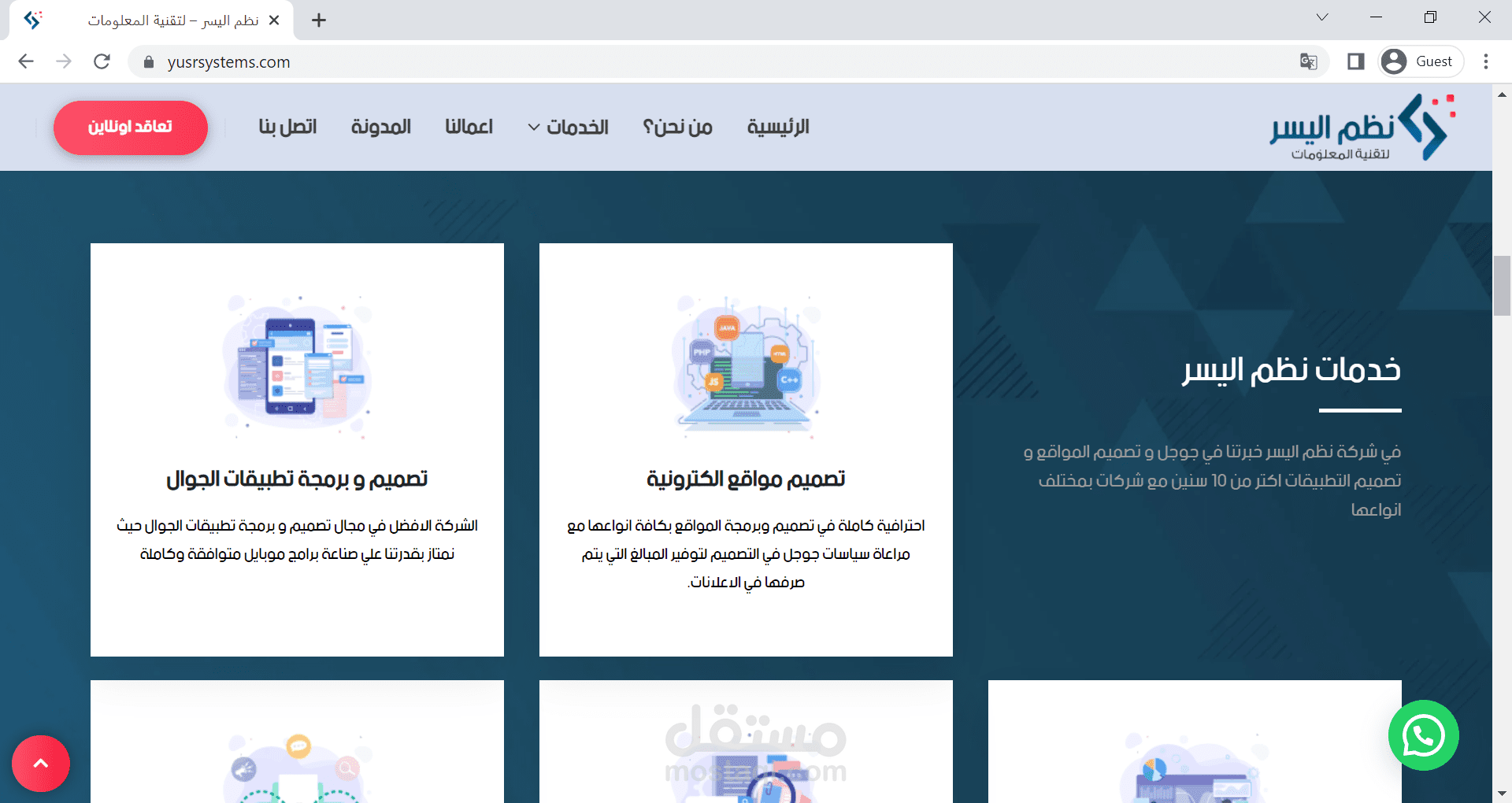Click the green WhatsApp chat icon
1512x803 pixels.
1423,735
